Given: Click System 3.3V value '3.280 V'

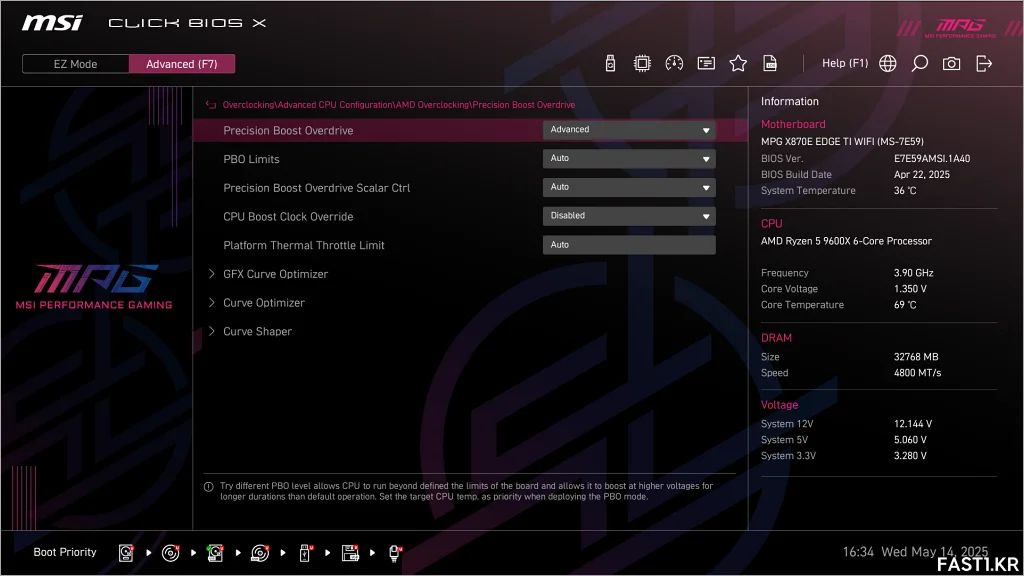Looking at the screenshot, I should click(910, 456).
